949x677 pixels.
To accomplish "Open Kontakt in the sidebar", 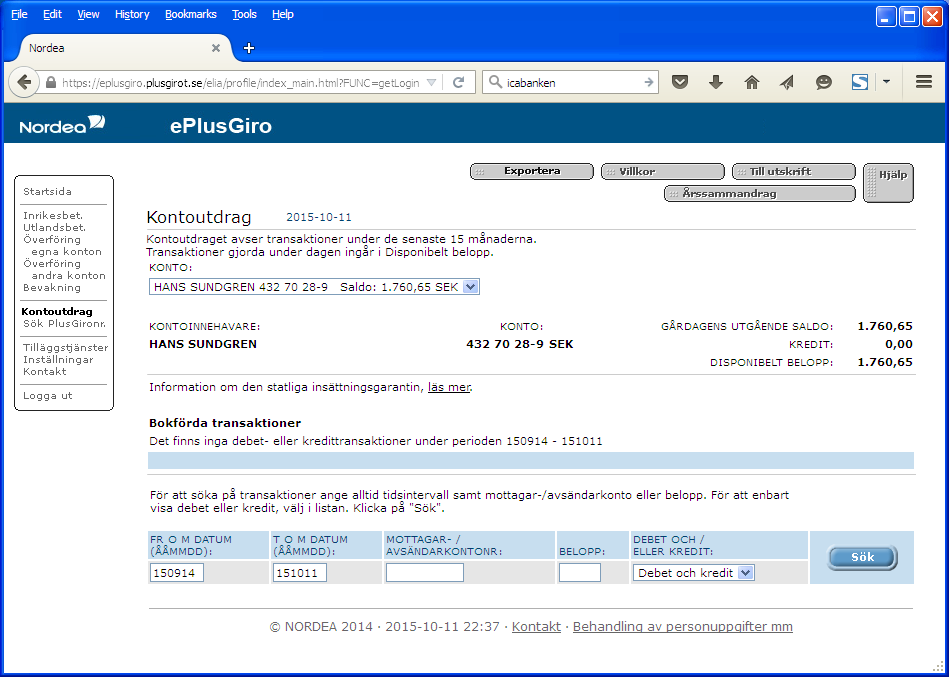I will point(45,371).
